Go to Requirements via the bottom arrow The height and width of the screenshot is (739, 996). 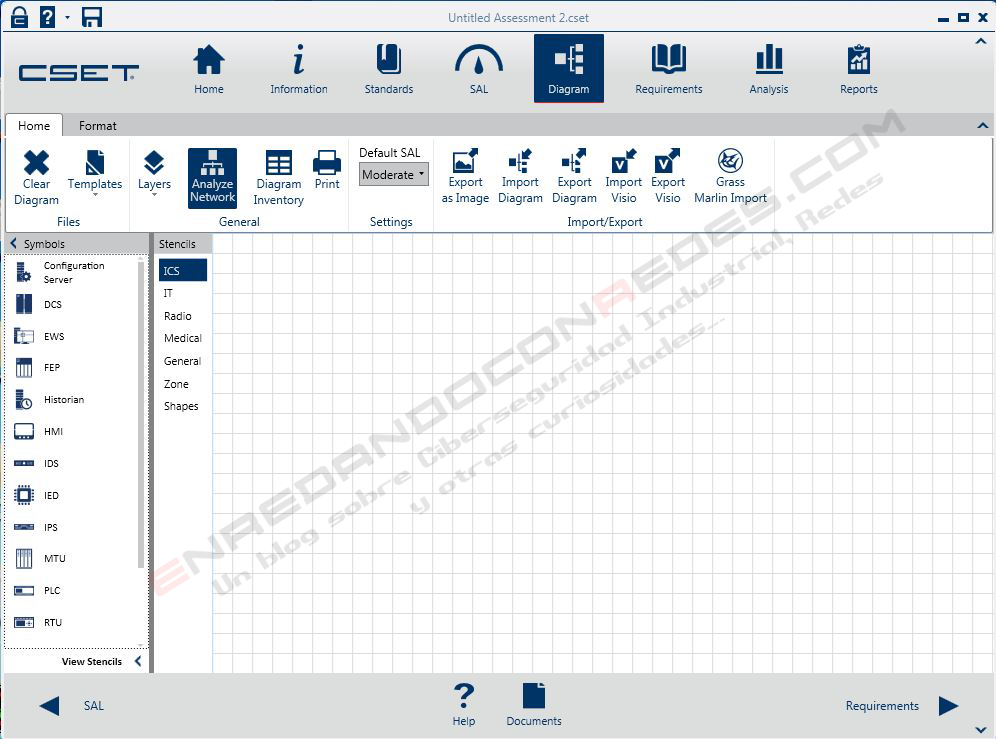(x=948, y=705)
